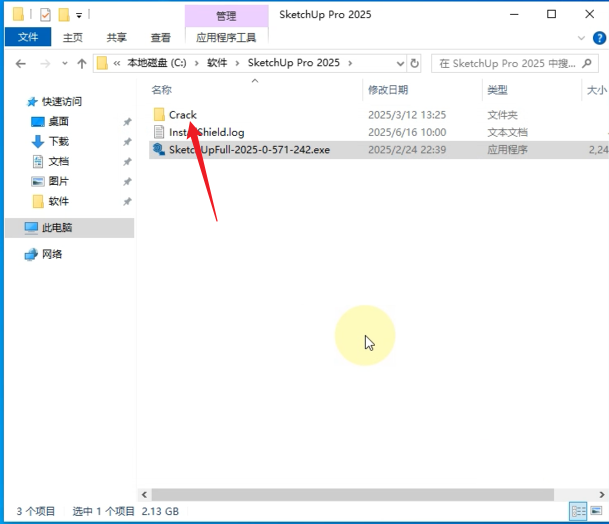Click the log file's document icon
Image resolution: width=609 pixels, height=524 pixels.
(x=159, y=132)
